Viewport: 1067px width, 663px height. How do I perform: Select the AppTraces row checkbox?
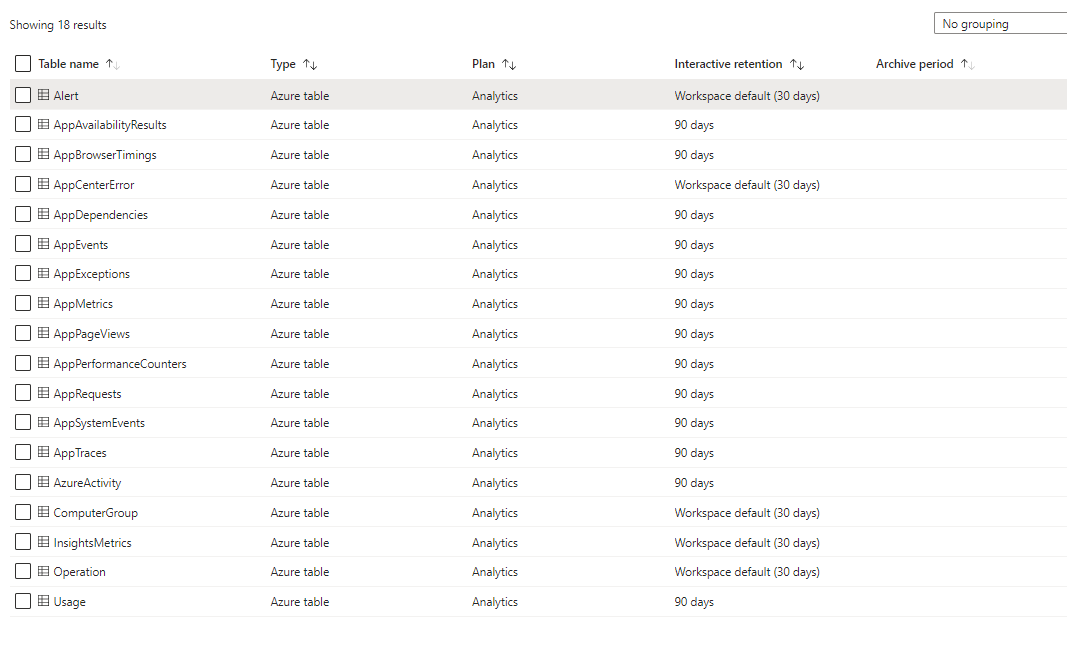pyautogui.click(x=23, y=453)
